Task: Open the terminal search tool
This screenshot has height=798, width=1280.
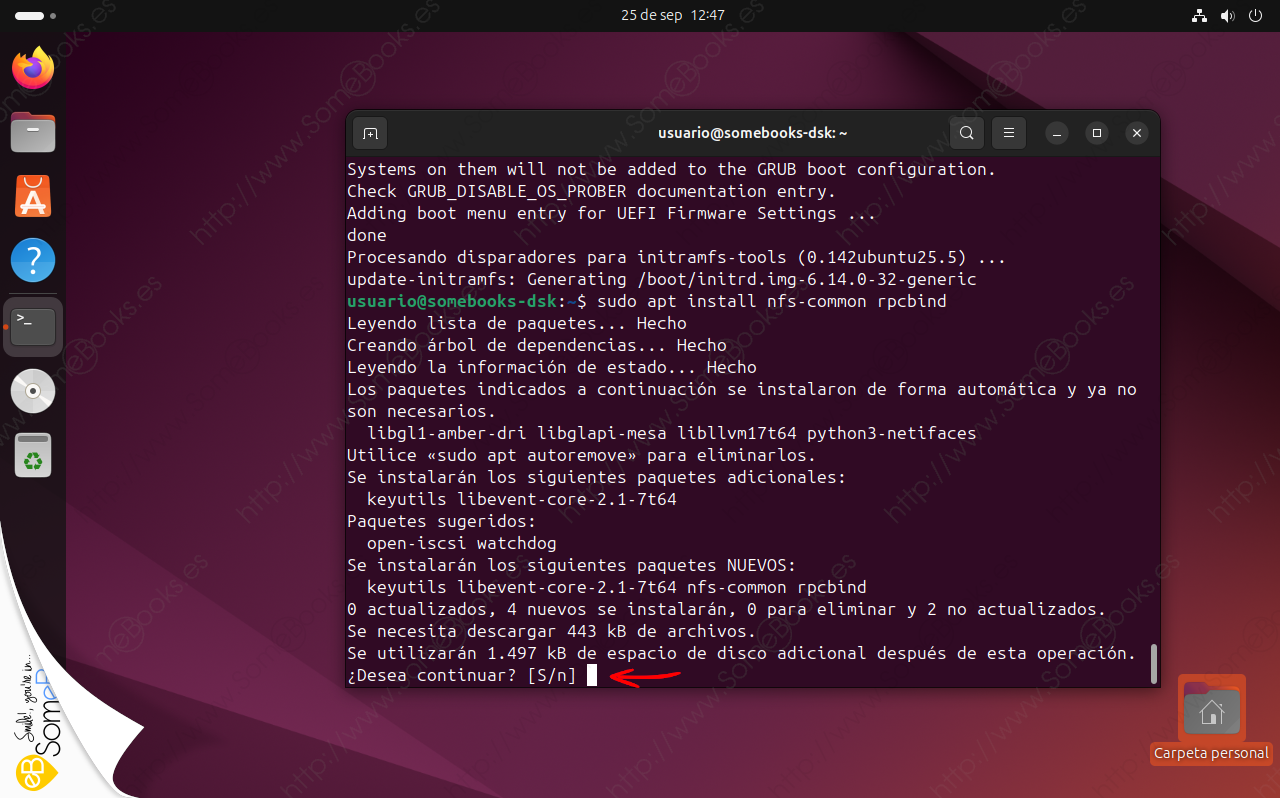Action: tap(966, 133)
